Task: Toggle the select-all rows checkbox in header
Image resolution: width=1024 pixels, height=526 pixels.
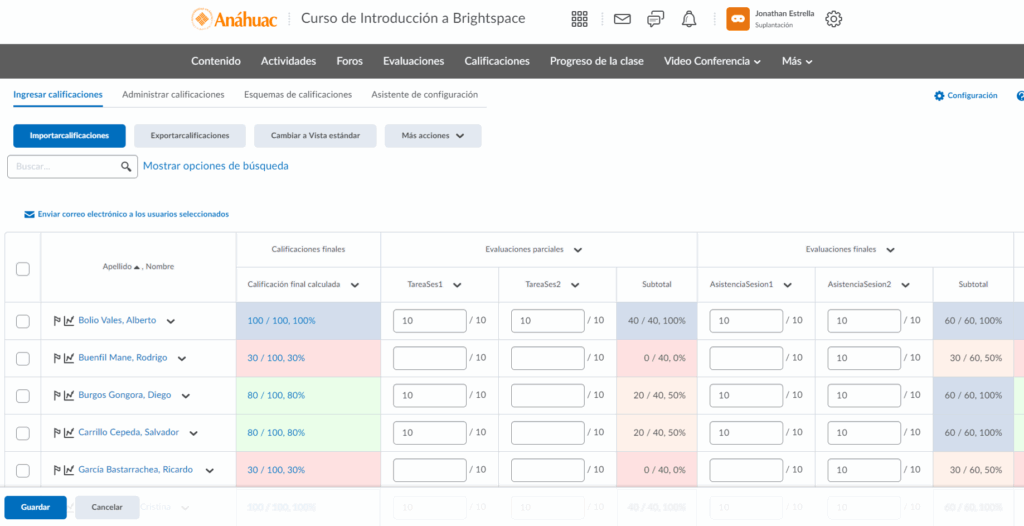Action: [x=23, y=268]
